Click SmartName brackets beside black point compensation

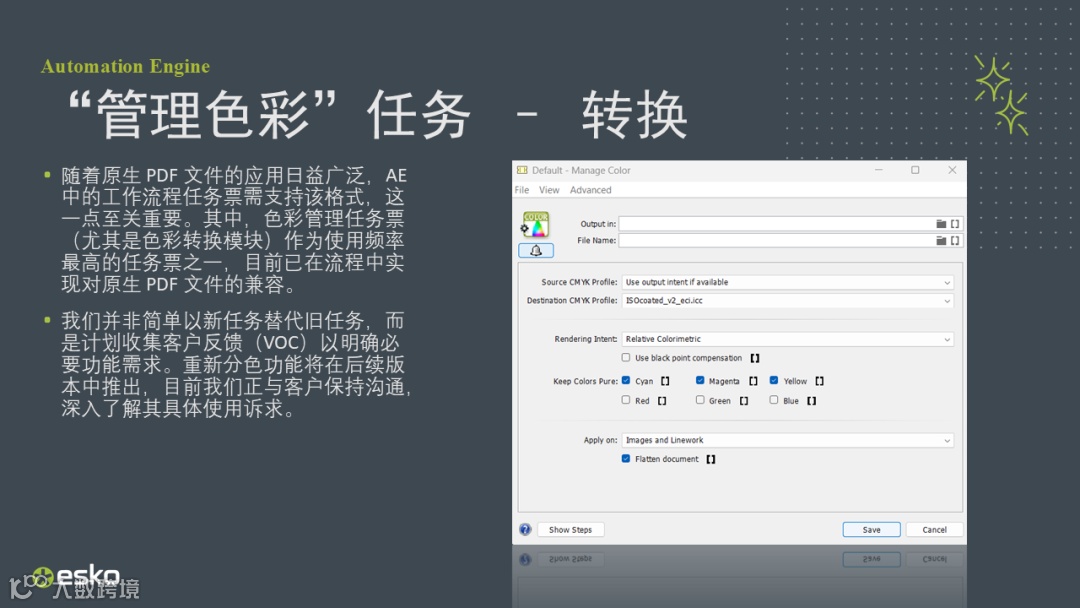[755, 358]
